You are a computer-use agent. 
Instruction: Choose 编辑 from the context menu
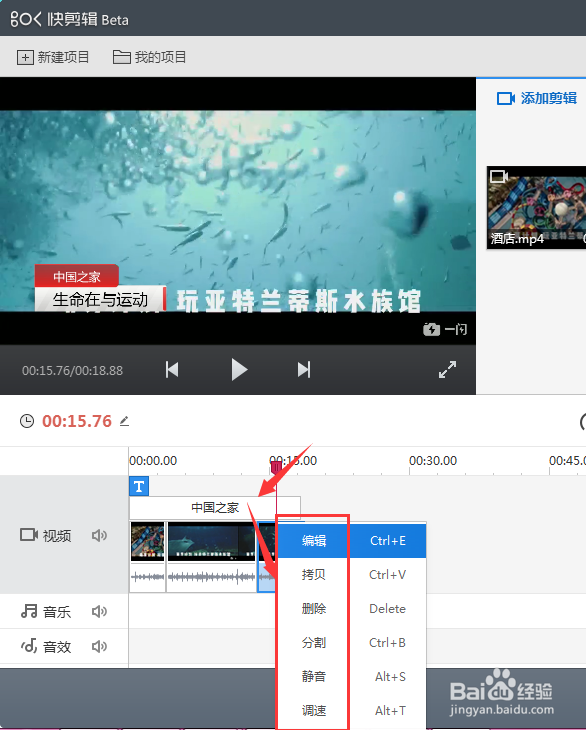351,541
